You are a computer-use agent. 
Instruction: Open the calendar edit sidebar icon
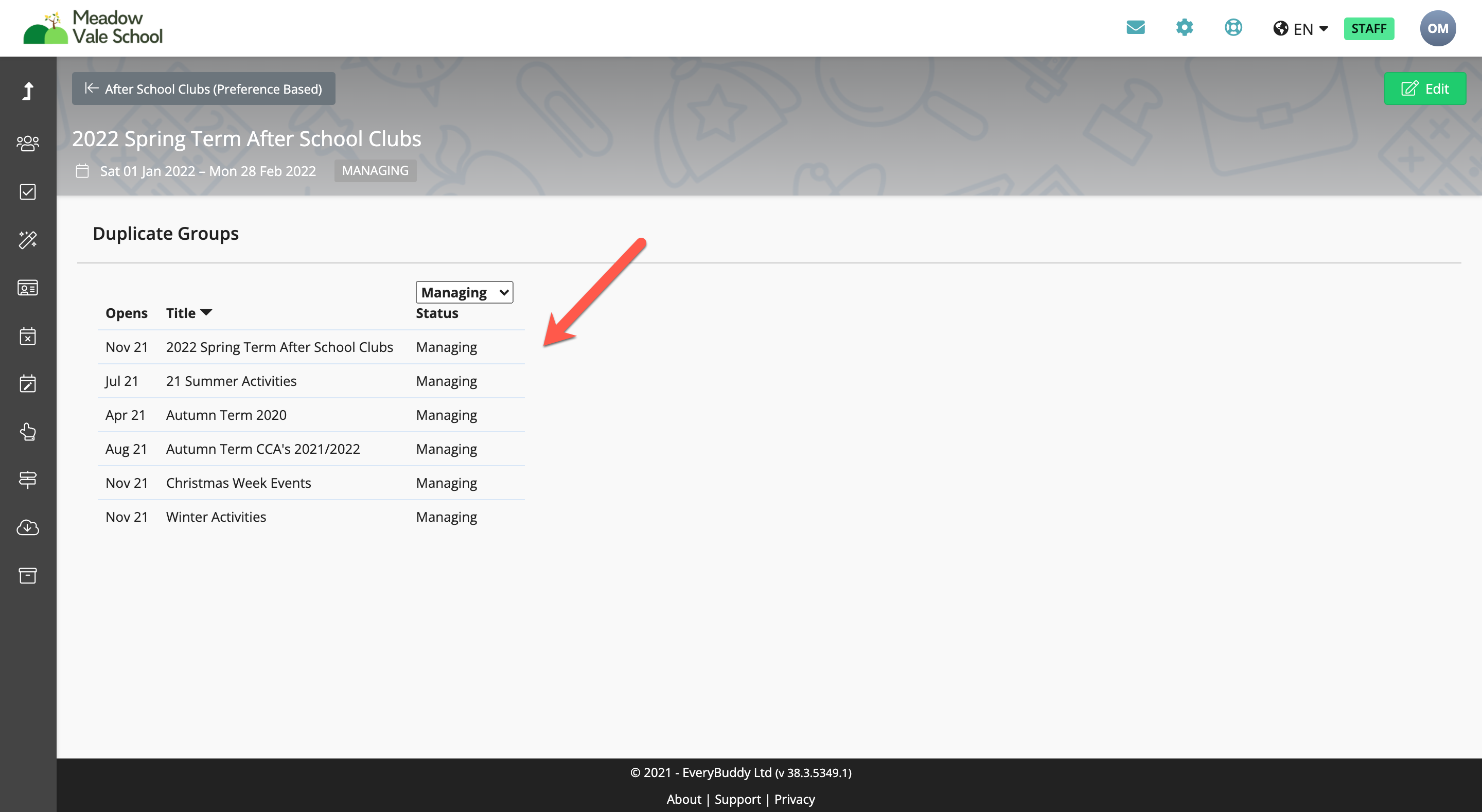click(28, 383)
